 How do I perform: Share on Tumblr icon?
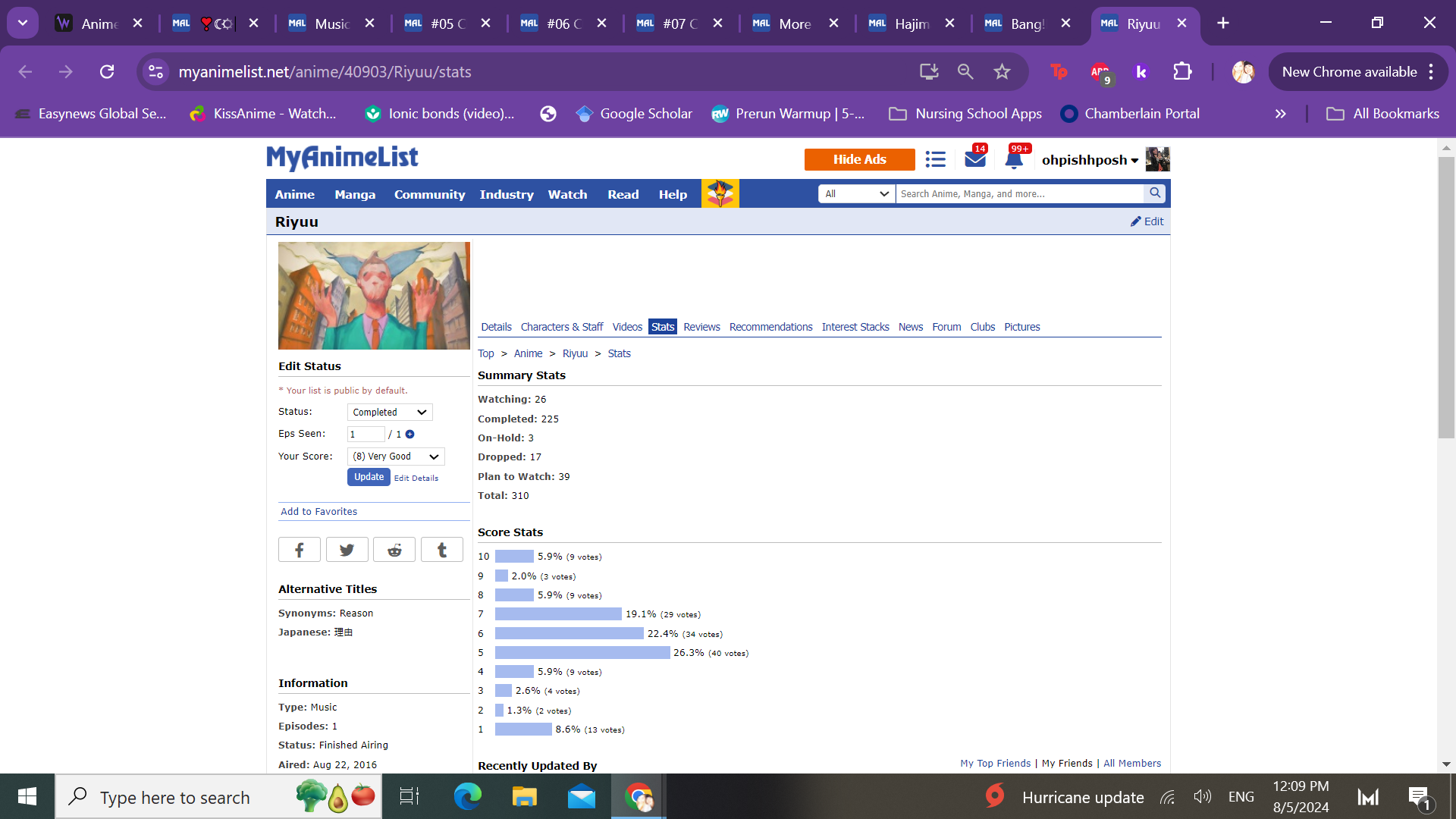point(442,550)
